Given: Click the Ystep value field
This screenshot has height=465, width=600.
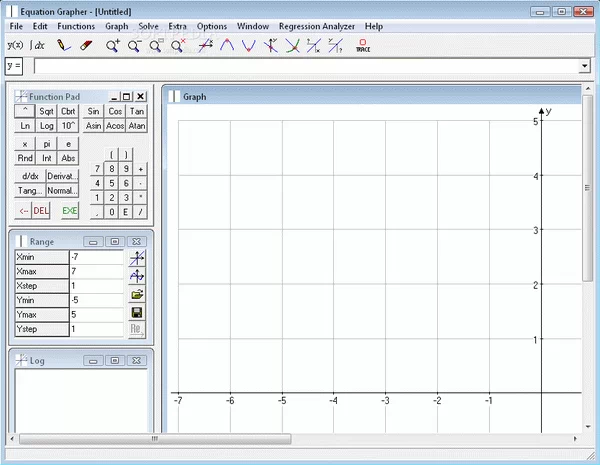Looking at the screenshot, I should (x=96, y=329).
